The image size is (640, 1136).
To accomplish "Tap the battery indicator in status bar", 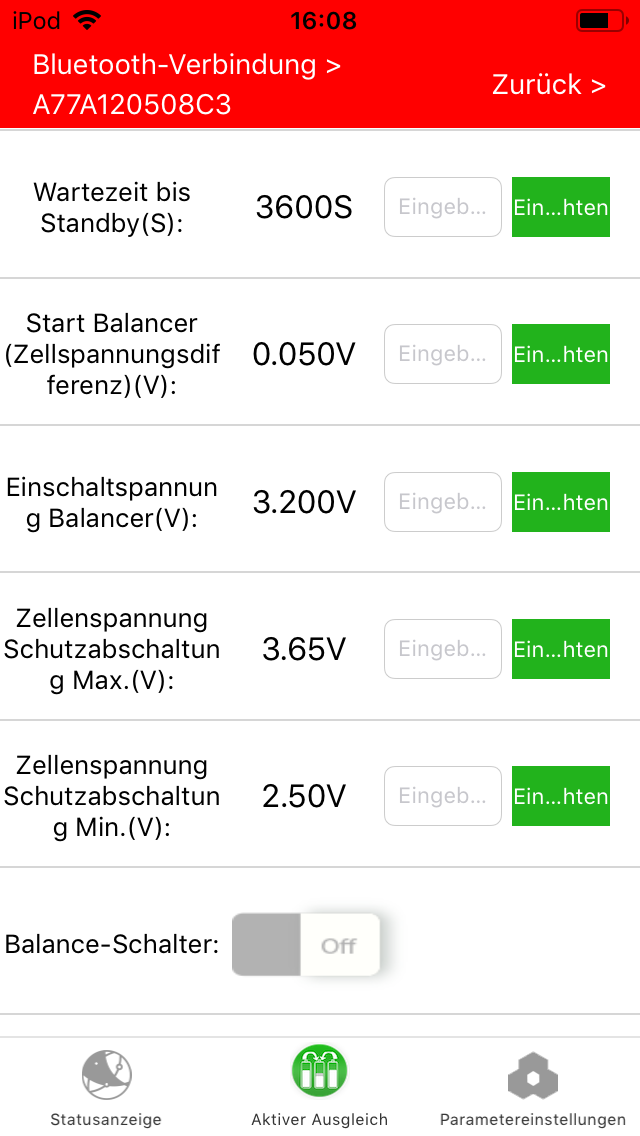I will click(598, 20).
